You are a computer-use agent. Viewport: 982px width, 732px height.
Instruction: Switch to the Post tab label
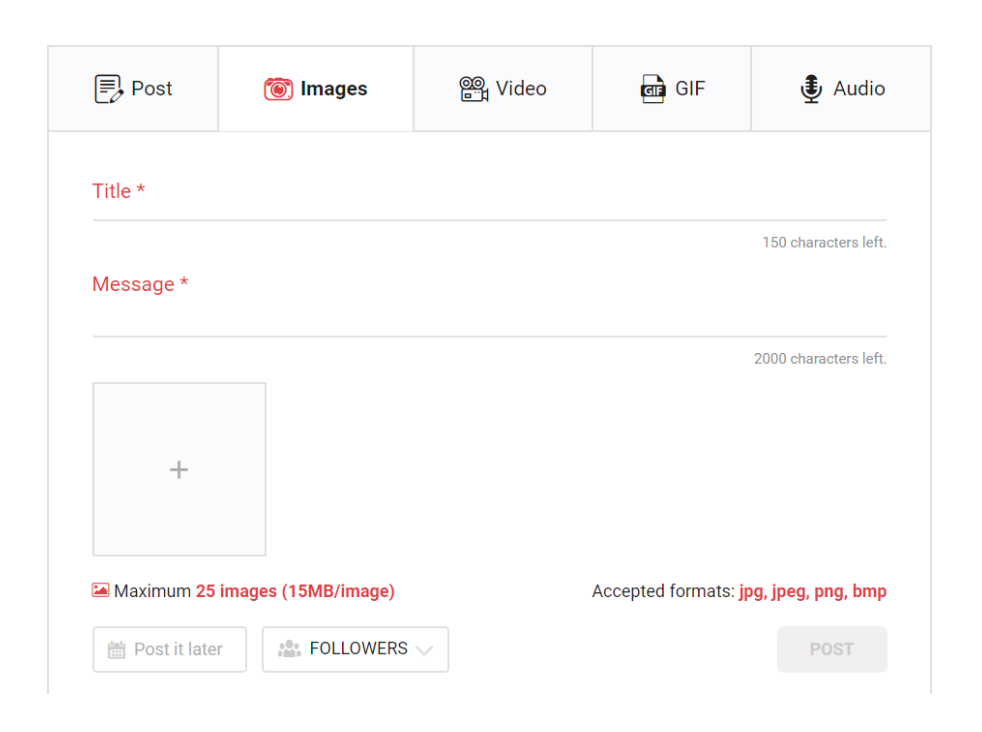(152, 89)
